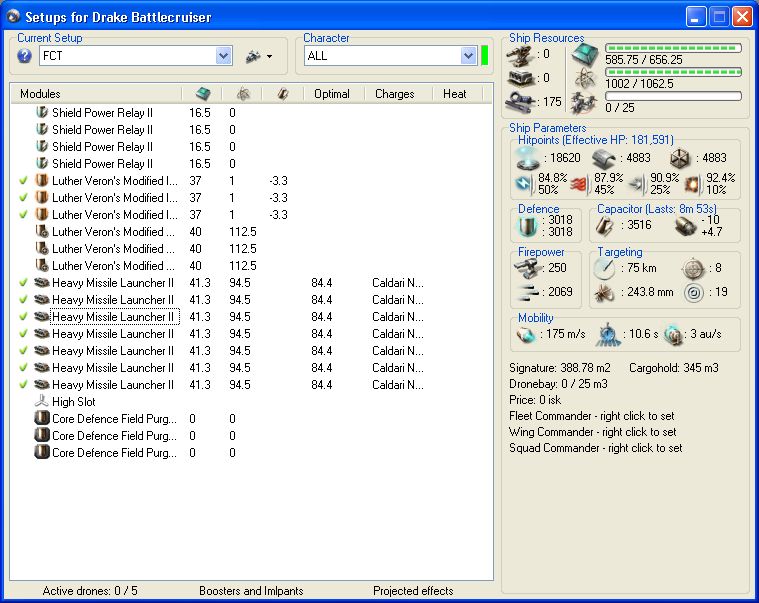Click the shield hitpoints icon next to 18620
The image size is (759, 603).
pos(527,158)
